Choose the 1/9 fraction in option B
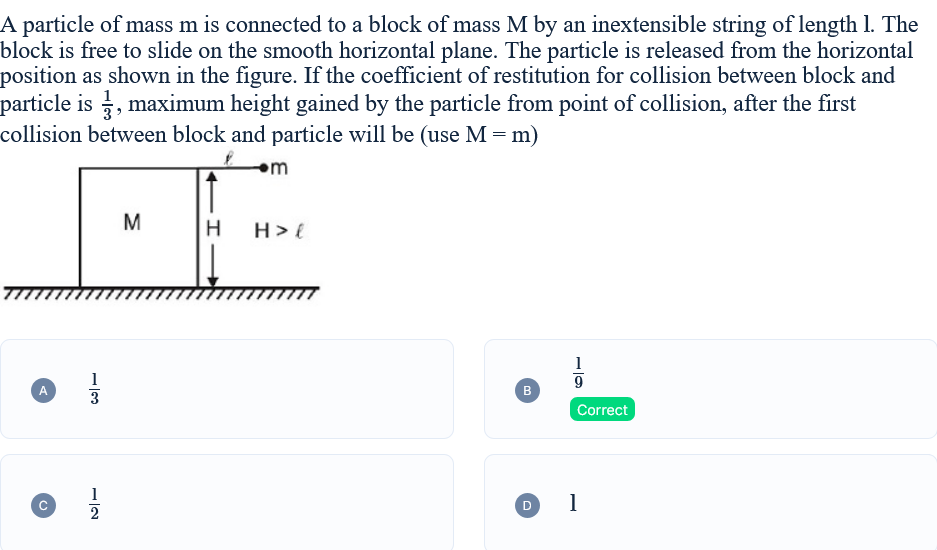The image size is (937, 550). [578, 372]
